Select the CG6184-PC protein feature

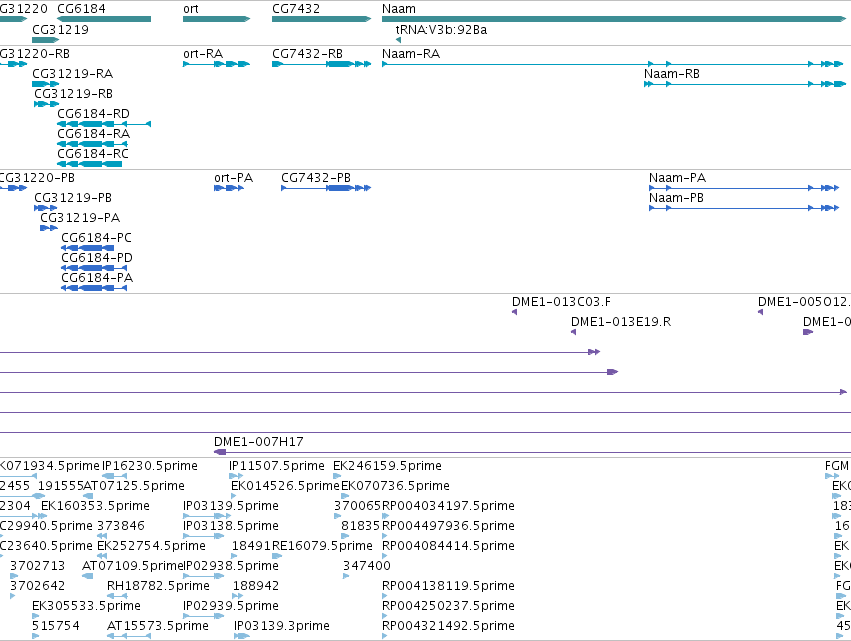click(87, 248)
